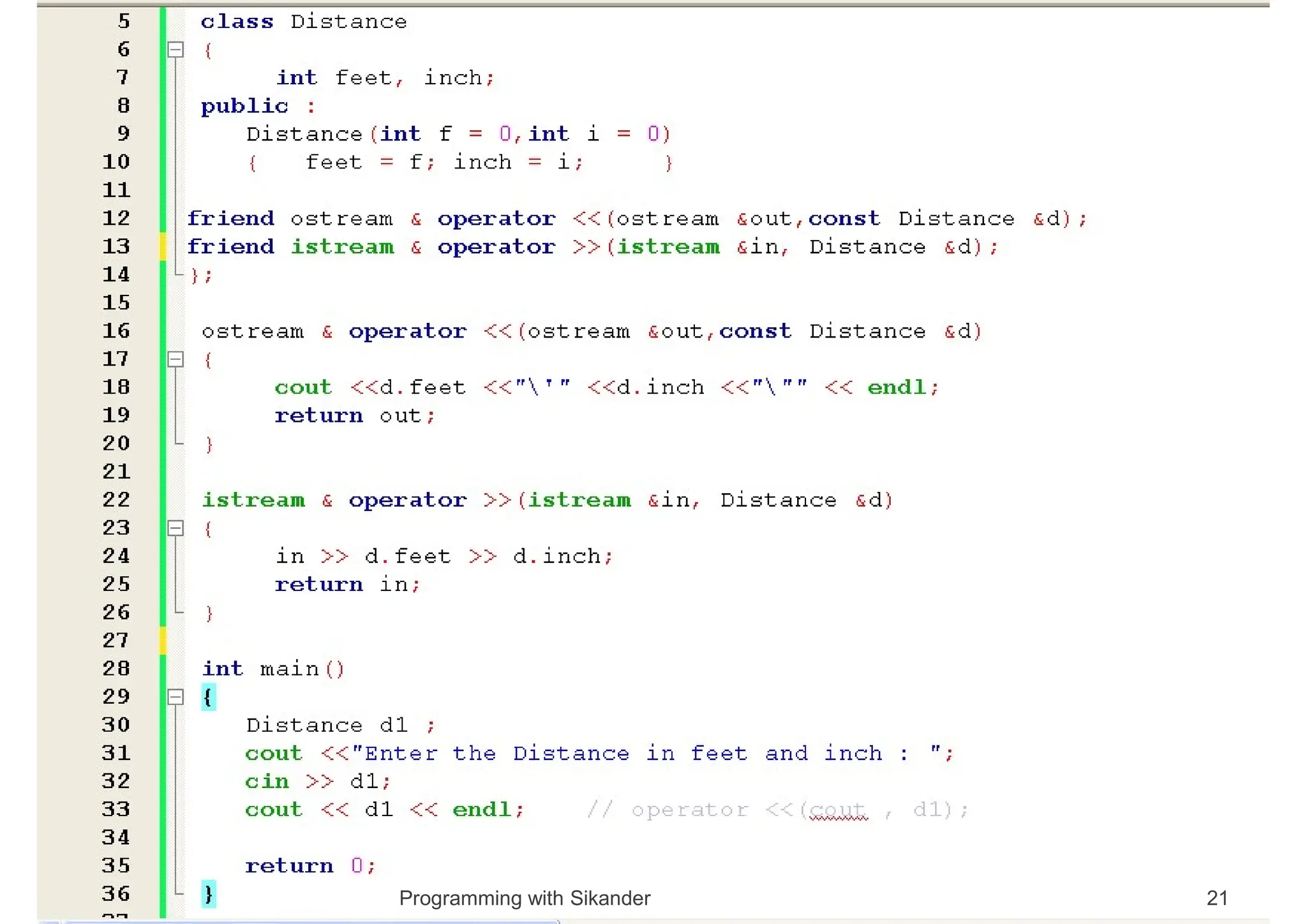Image resolution: width=1307 pixels, height=924 pixels.
Task: Click 'Distance d1' declaration on line 30
Action: 327,726
